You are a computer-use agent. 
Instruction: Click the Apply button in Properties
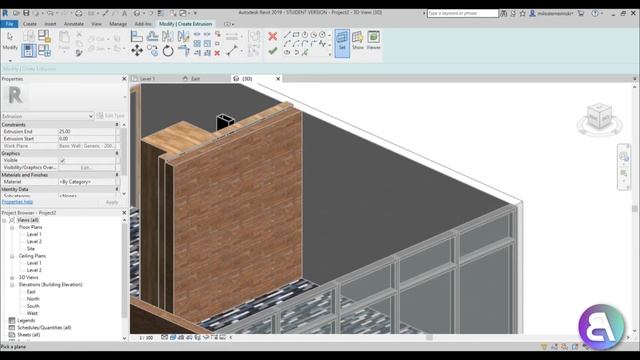(111, 202)
